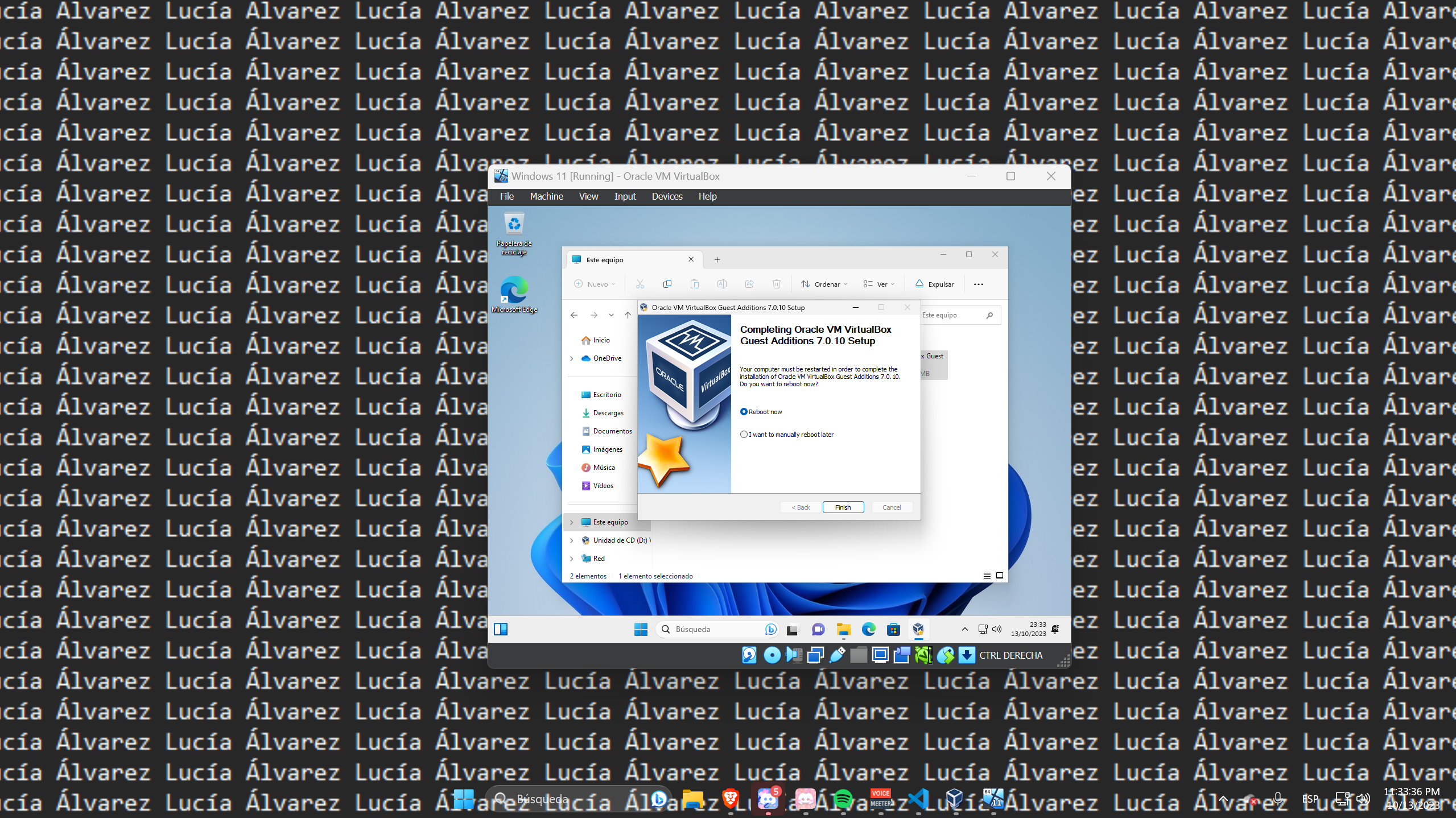Open the Ver dropdown menu

pos(878,284)
